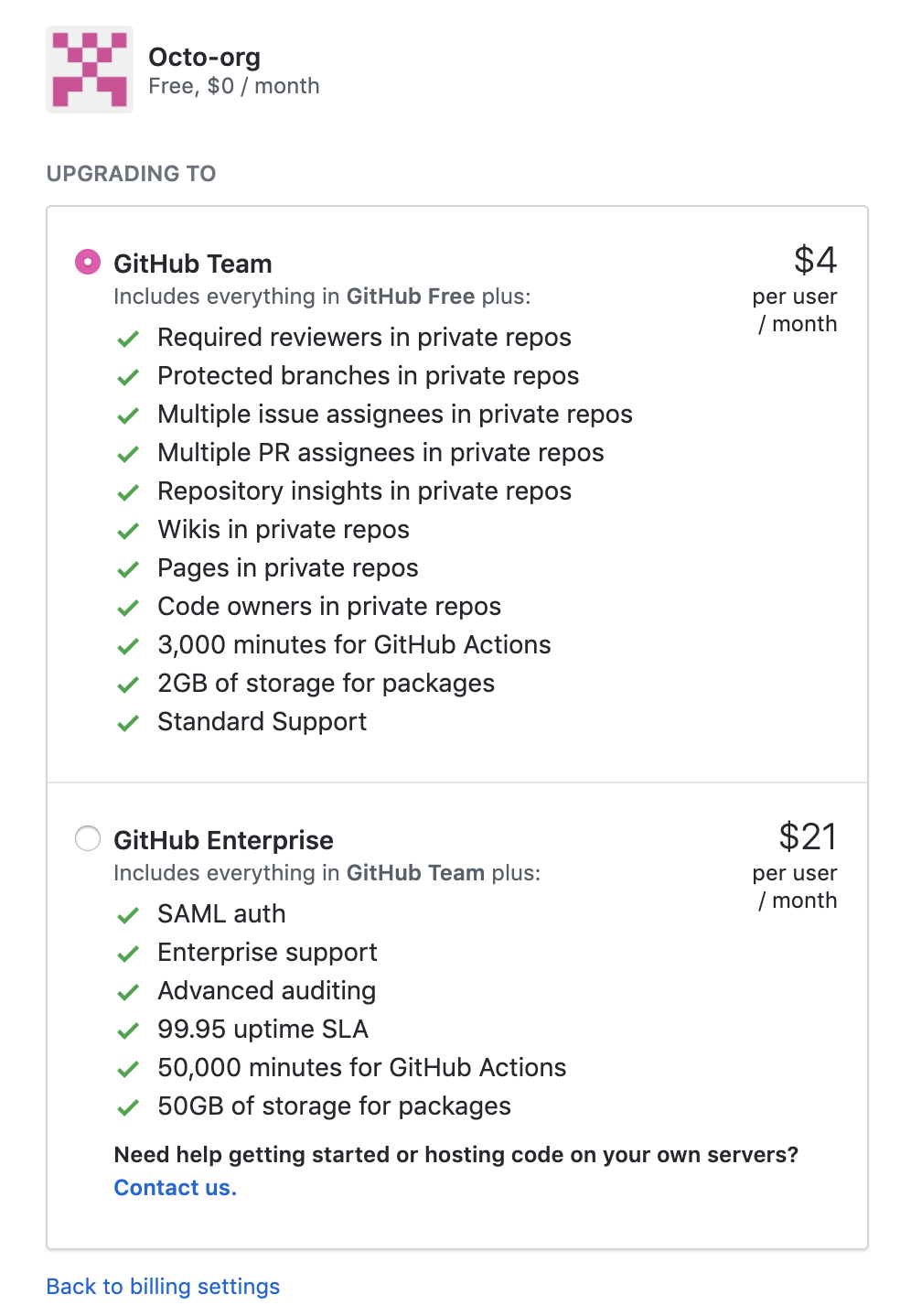The image size is (911, 1316).
Task: Click checkmark next to Code owners item
Action: point(128,608)
